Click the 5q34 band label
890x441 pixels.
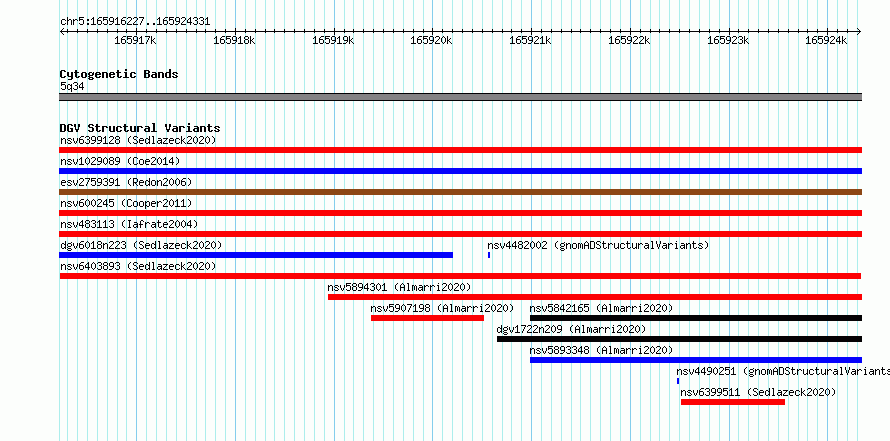(72, 86)
